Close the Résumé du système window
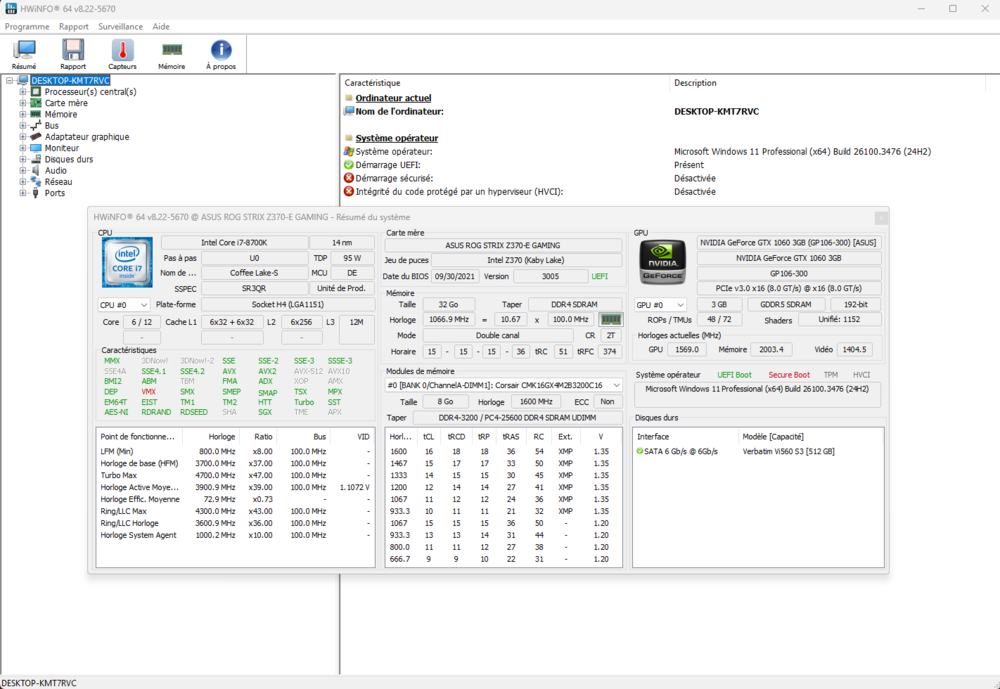Screen dimensions: 1000x689 point(881,218)
